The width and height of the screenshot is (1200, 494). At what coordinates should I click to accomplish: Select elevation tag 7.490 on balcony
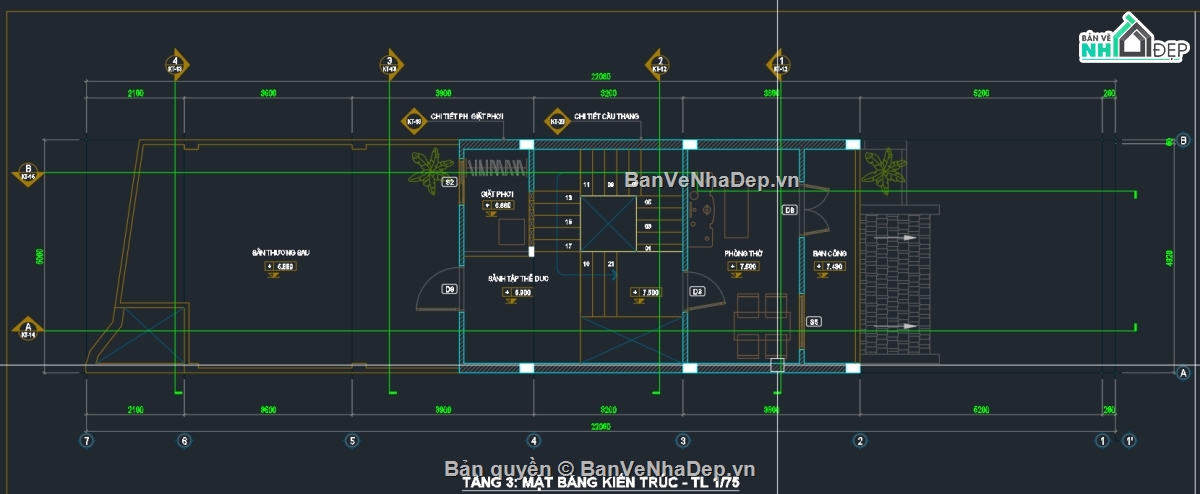click(830, 267)
